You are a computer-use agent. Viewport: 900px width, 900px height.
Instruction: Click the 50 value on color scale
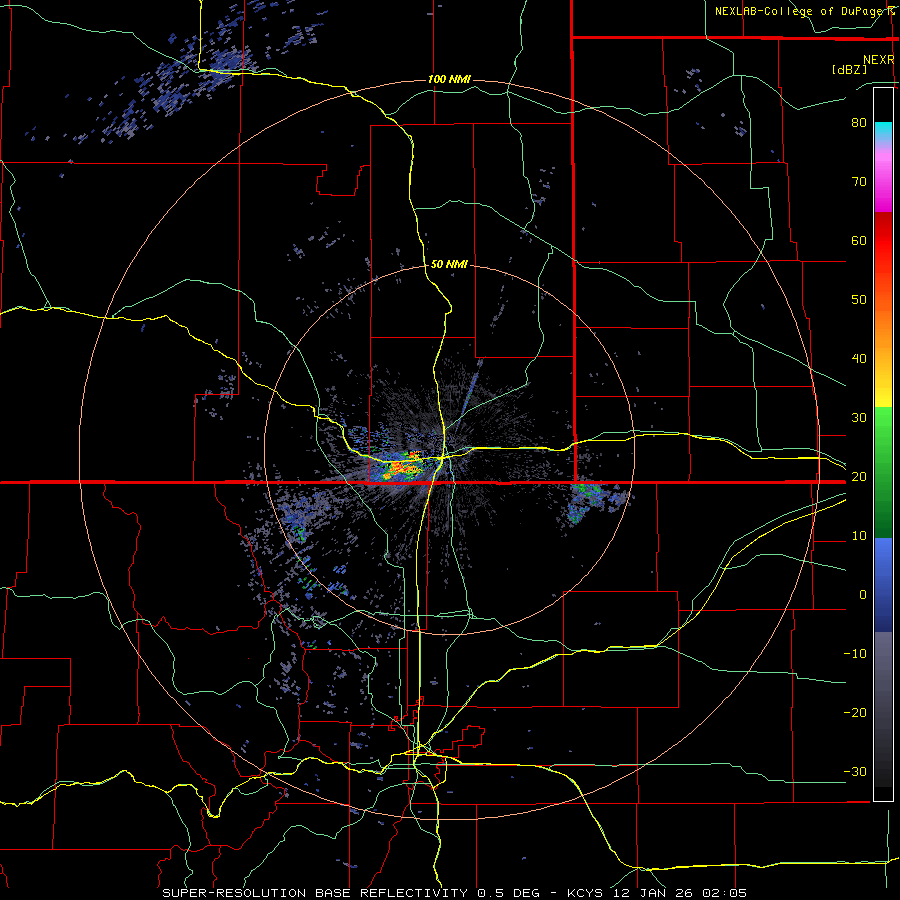(x=859, y=300)
